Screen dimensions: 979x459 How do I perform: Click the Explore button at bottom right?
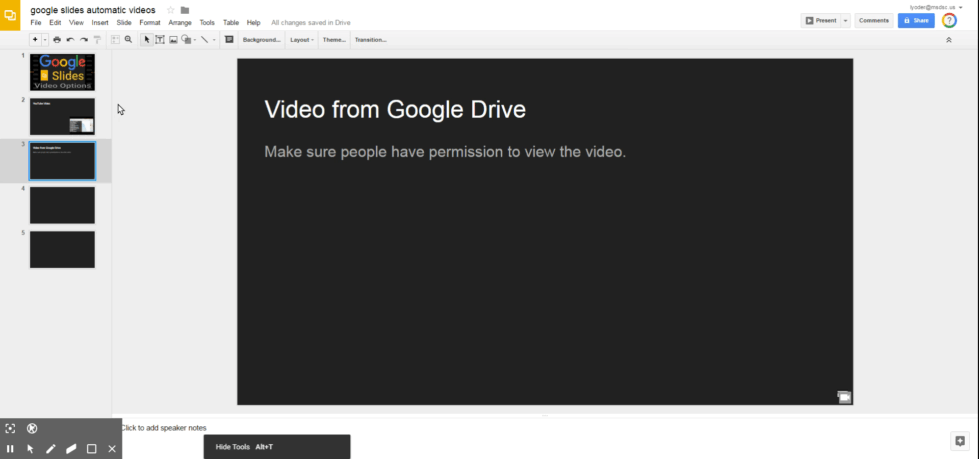point(960,440)
